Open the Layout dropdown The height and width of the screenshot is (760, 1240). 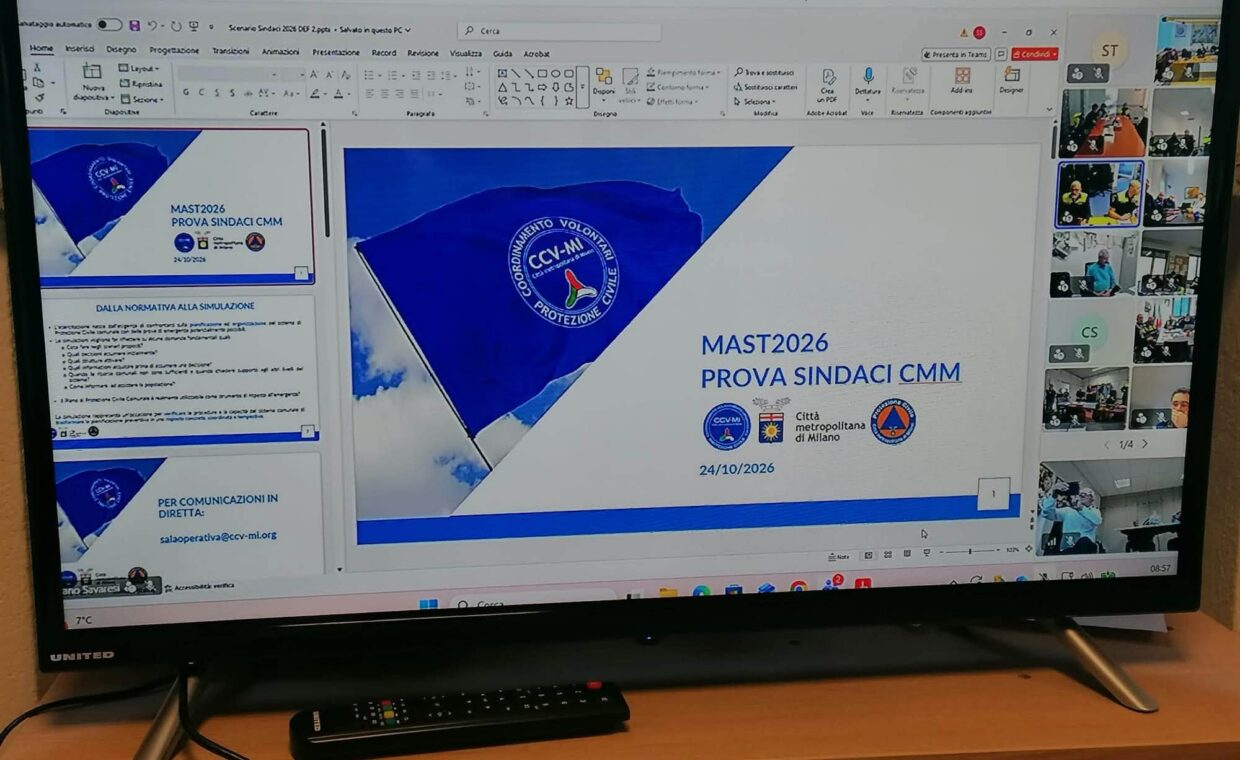click(139, 68)
